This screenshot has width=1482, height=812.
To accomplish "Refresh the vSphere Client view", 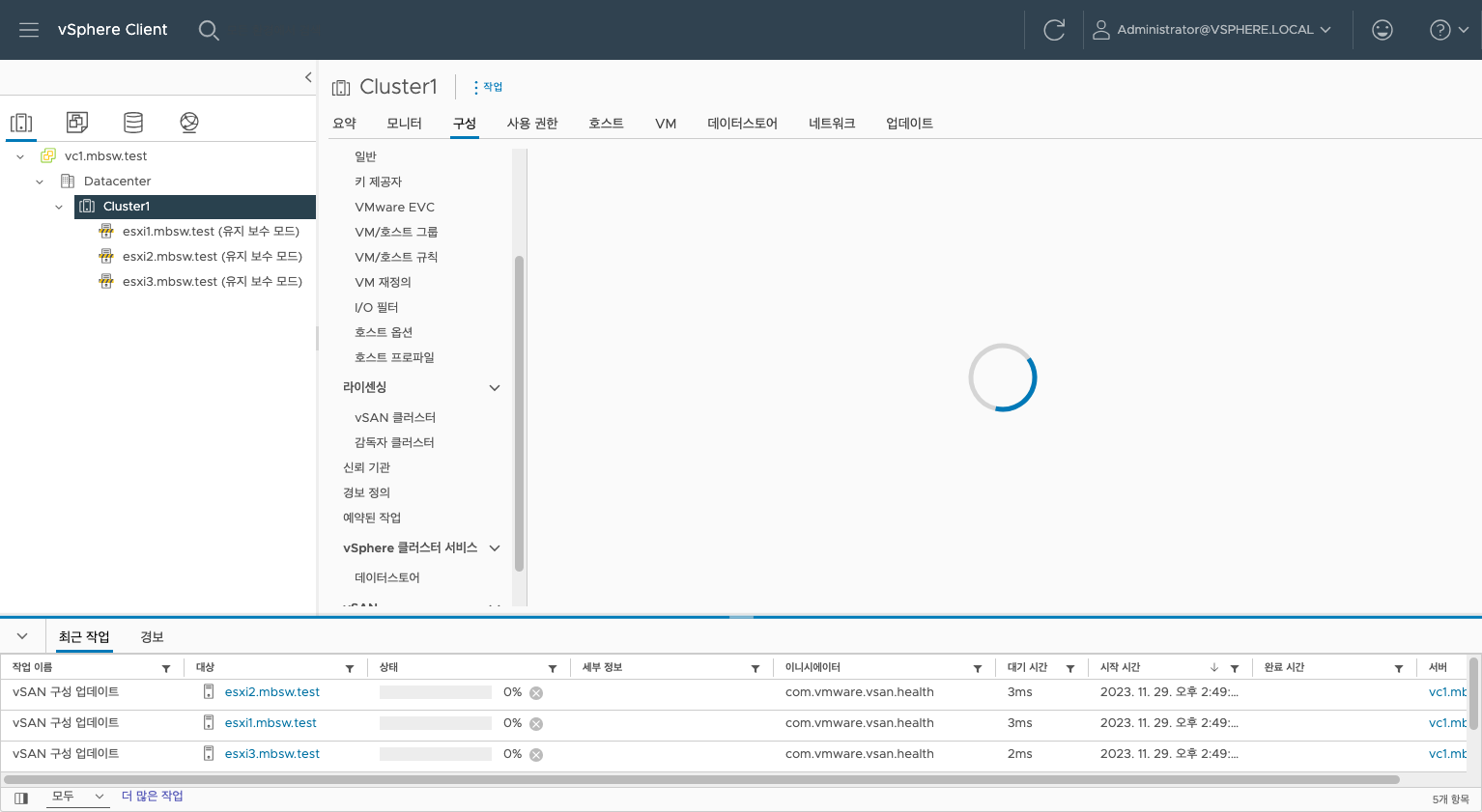I will click(1054, 30).
